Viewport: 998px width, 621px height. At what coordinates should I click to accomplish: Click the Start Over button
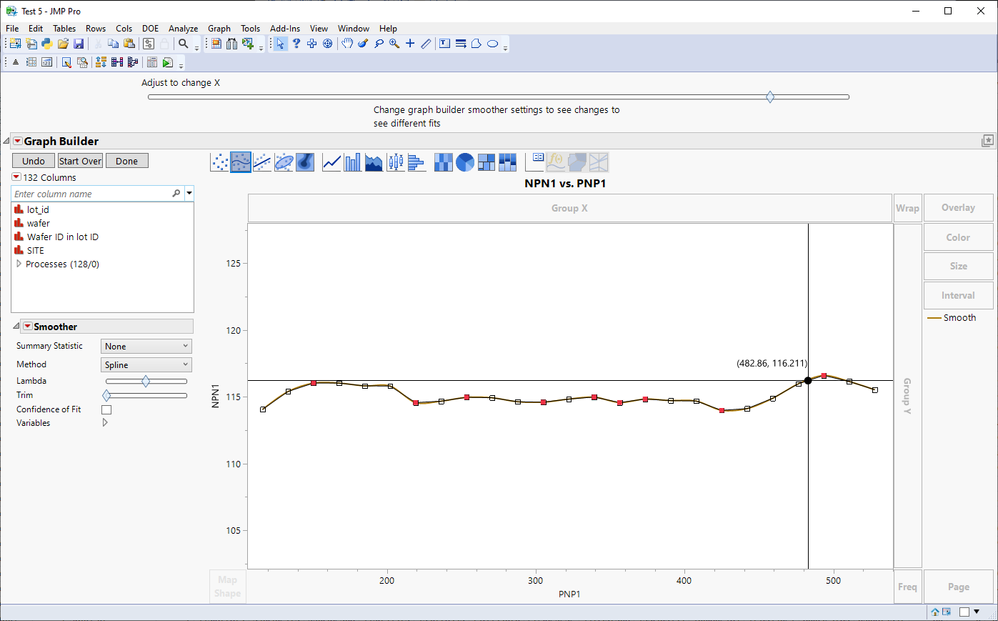[80, 161]
